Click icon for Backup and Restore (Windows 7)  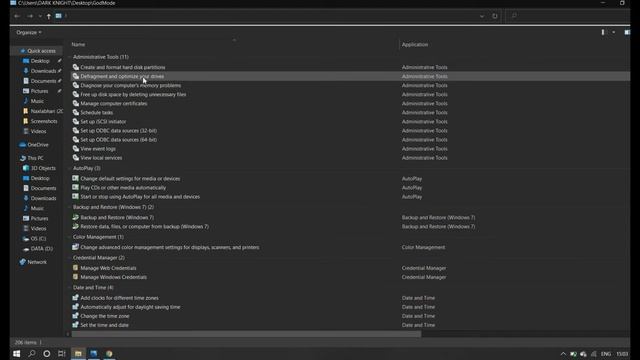tap(76, 217)
